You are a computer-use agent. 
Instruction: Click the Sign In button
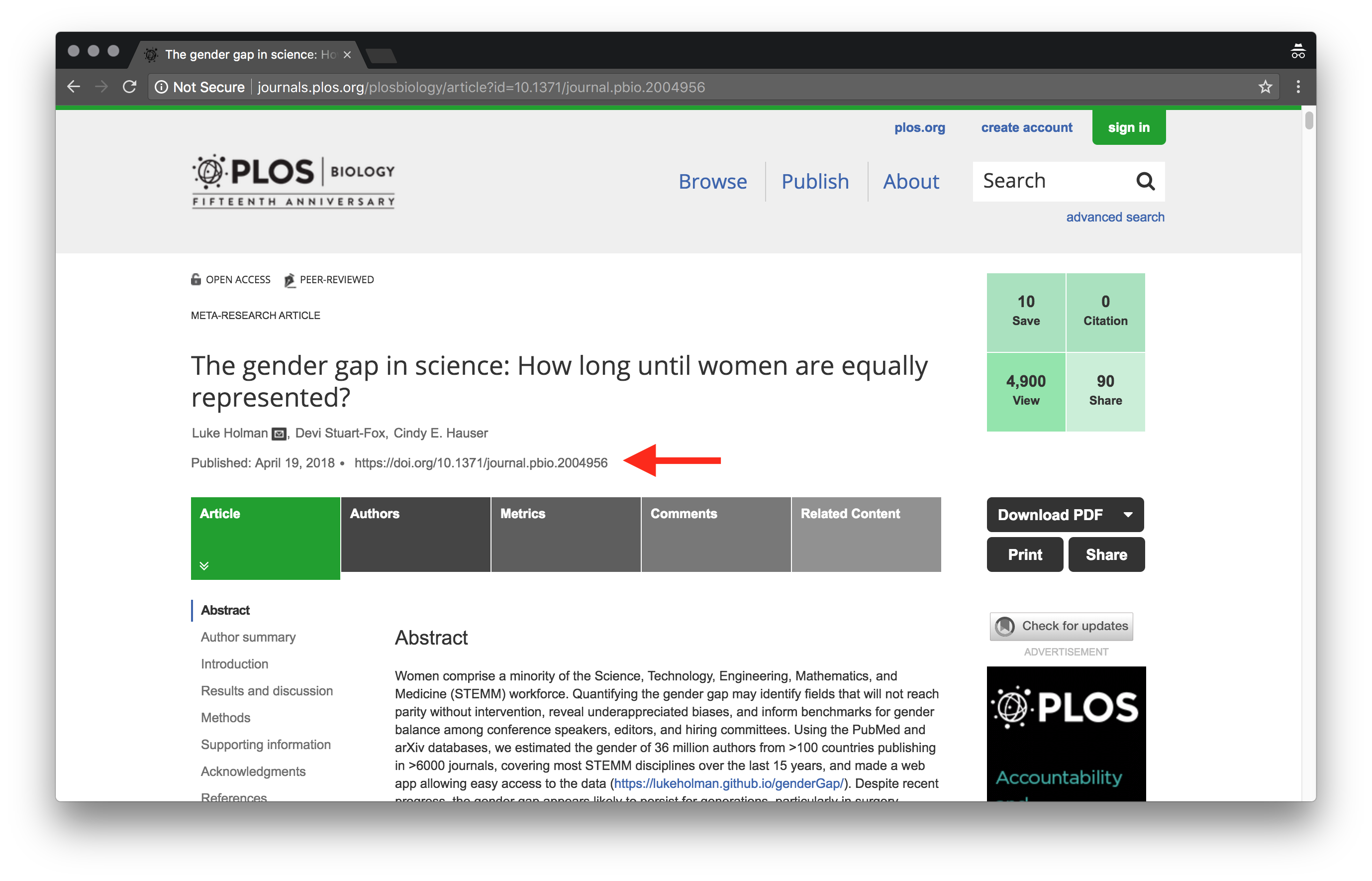click(1127, 127)
